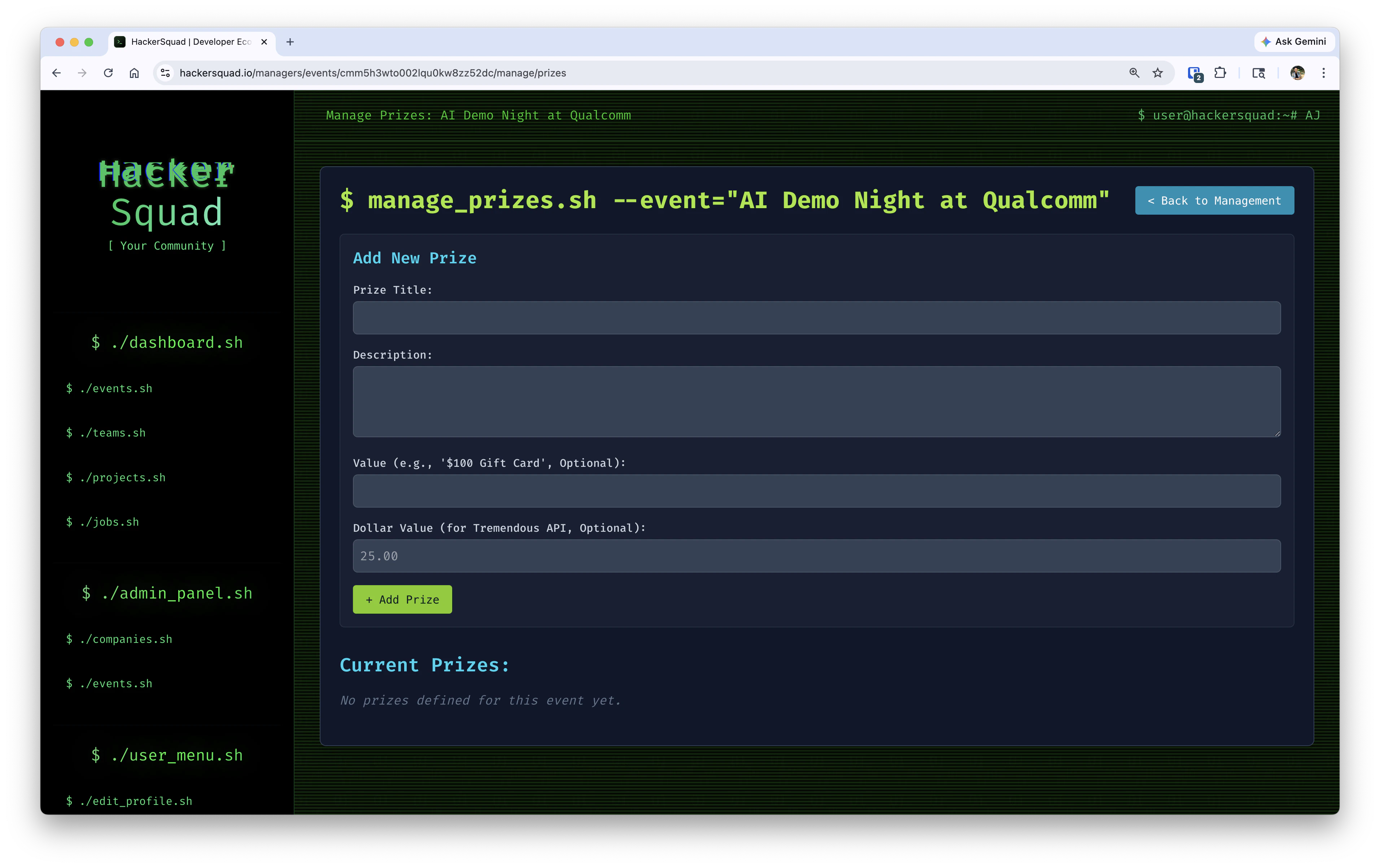This screenshot has width=1380, height=868.
Task: Click the browser reload icon
Action: coord(108,73)
